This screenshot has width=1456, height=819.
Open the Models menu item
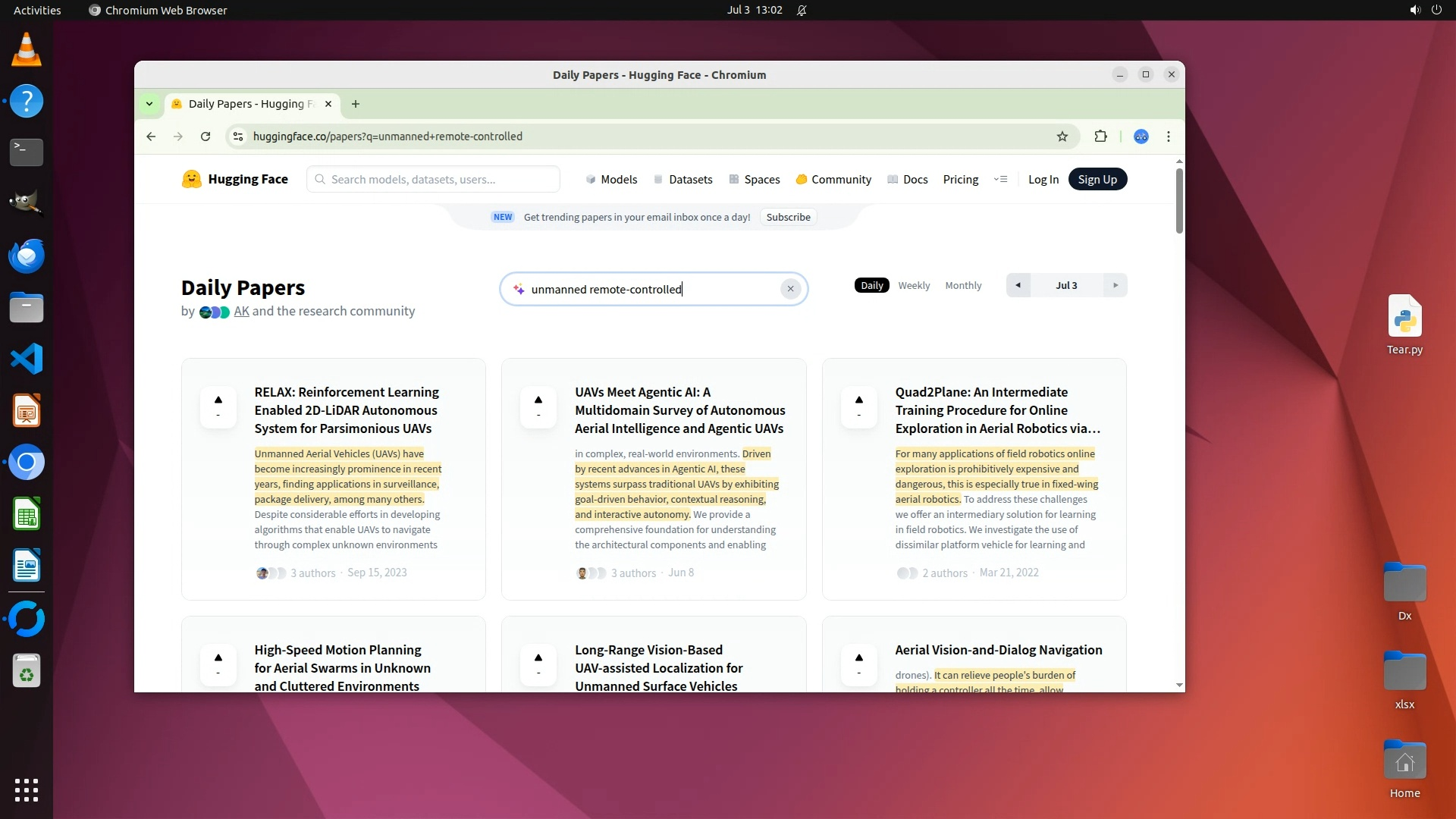click(x=611, y=180)
